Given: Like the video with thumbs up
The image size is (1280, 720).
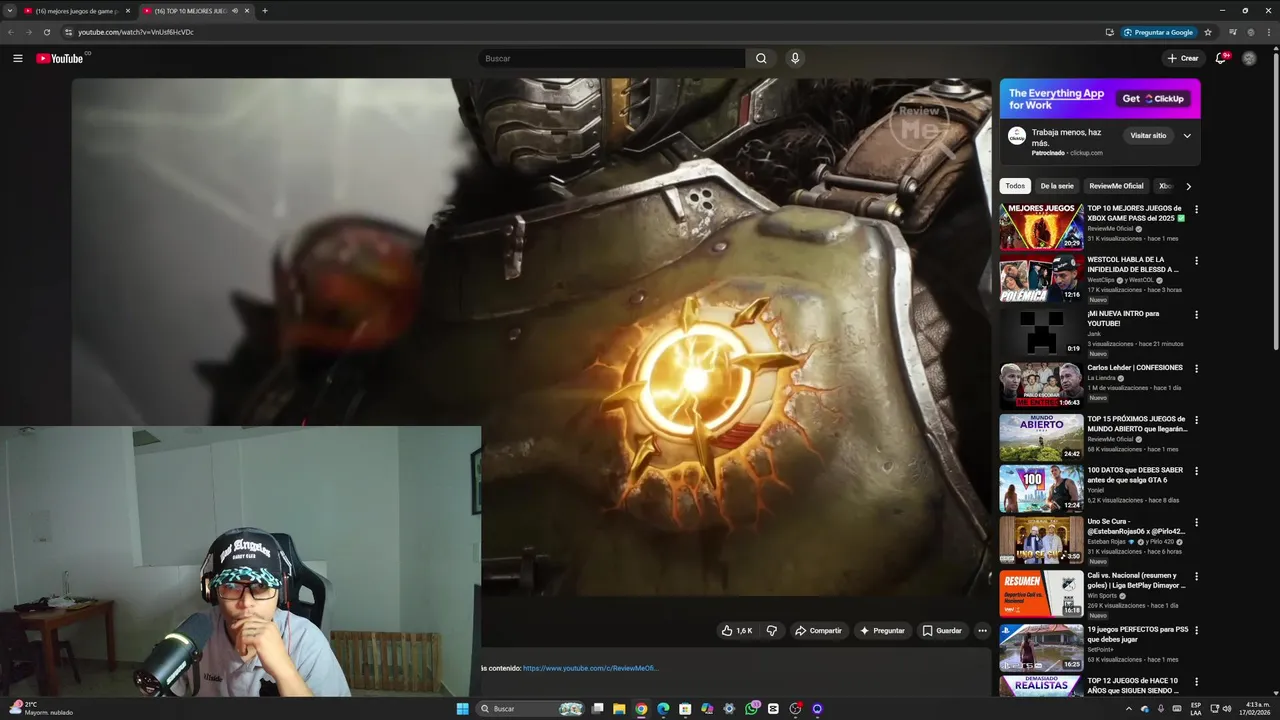Looking at the screenshot, I should (x=737, y=631).
